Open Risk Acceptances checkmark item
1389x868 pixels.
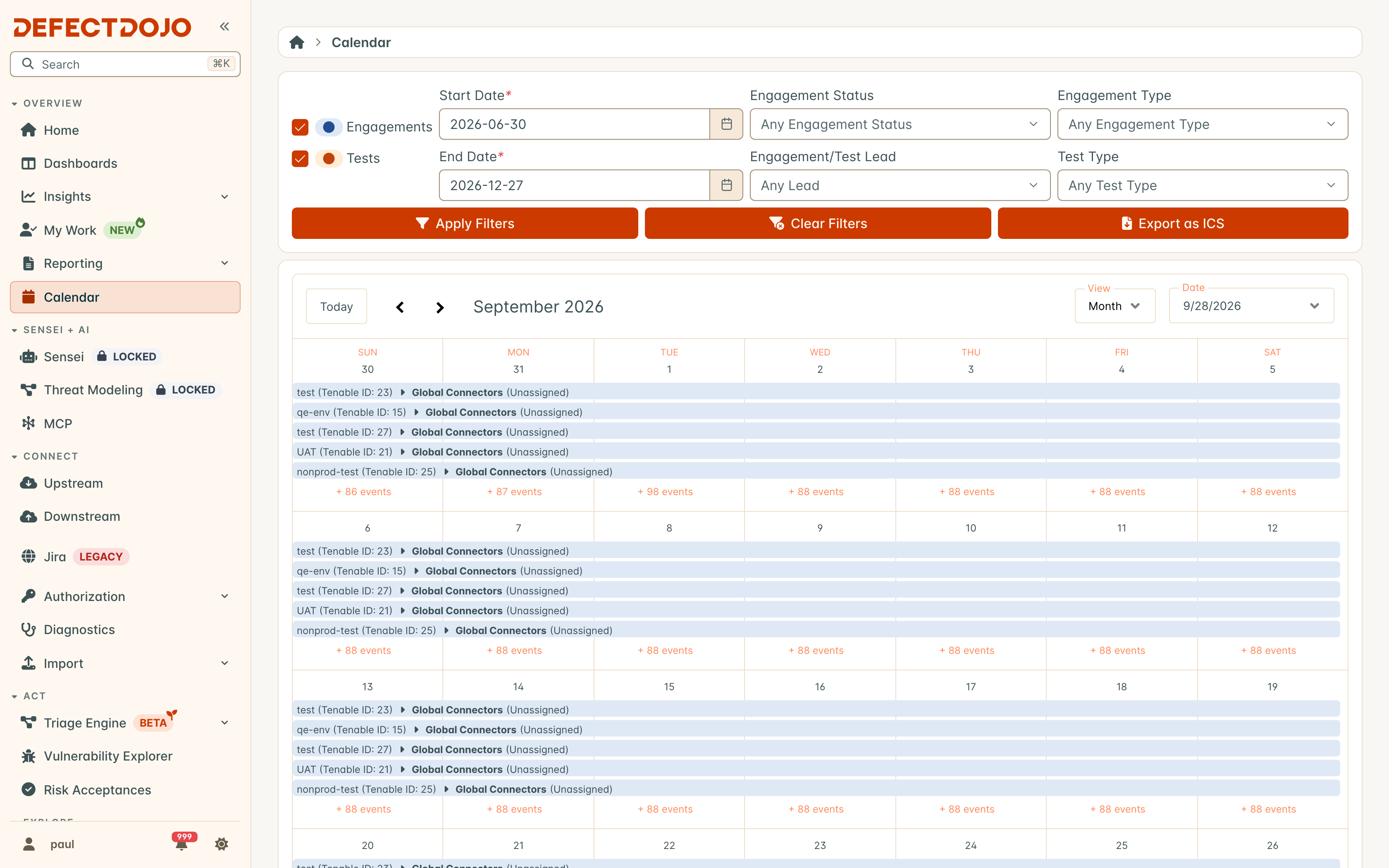(x=125, y=790)
